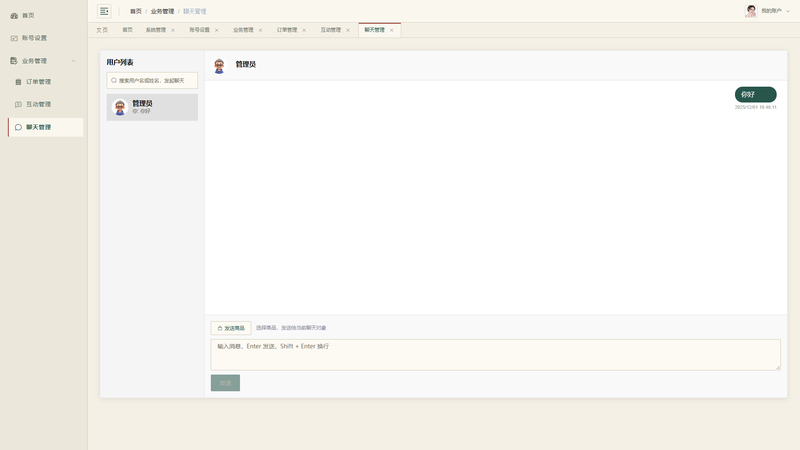This screenshot has width=800, height=450.
Task: Close the 互动管理 tab
Action: coord(348,30)
